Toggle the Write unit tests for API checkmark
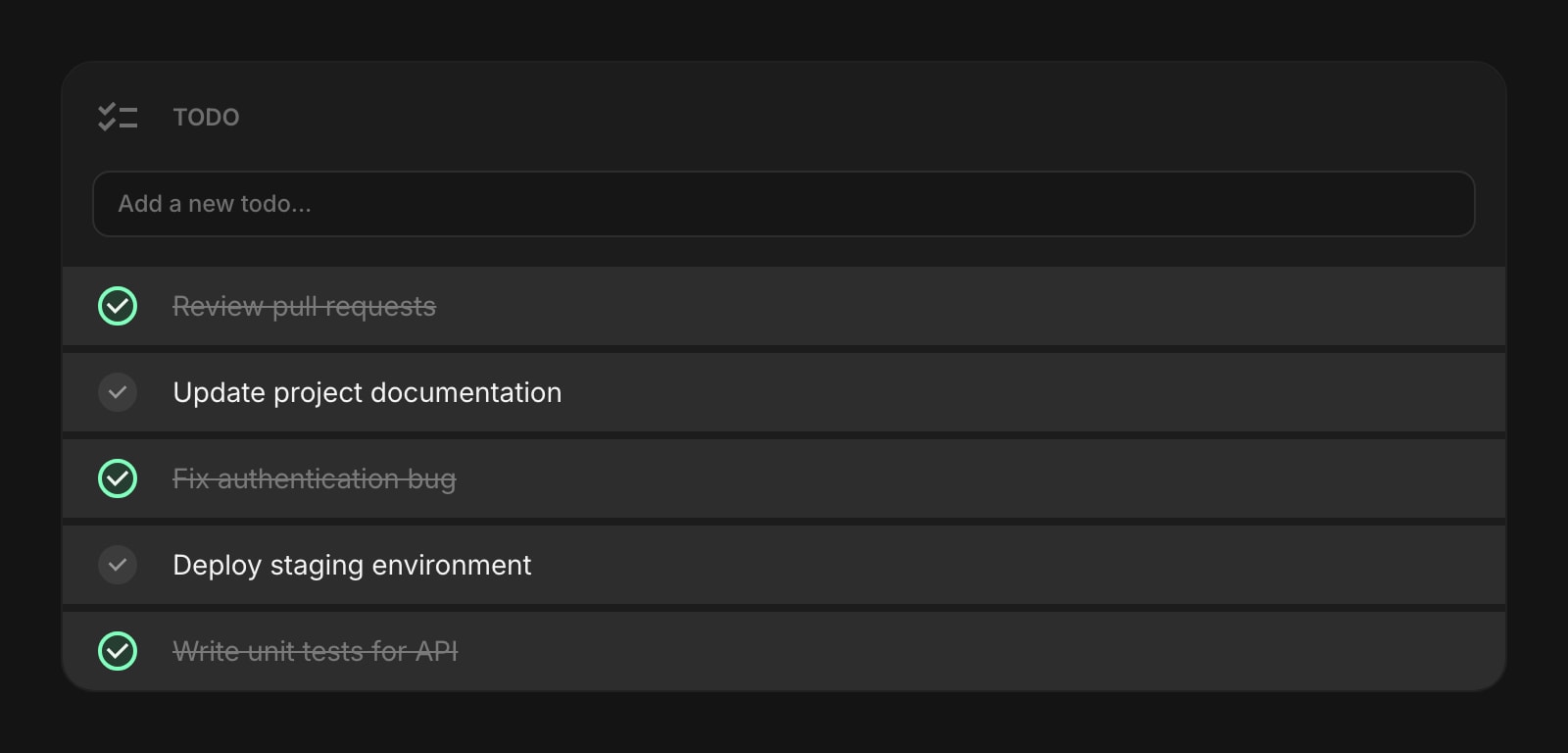The width and height of the screenshot is (1568, 753). pyautogui.click(x=118, y=651)
